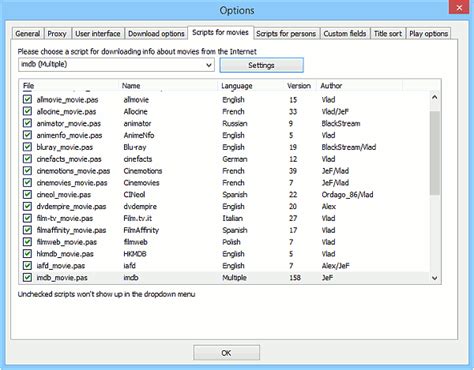Open the Title sort tab
The height and width of the screenshot is (370, 474).
pyautogui.click(x=388, y=34)
